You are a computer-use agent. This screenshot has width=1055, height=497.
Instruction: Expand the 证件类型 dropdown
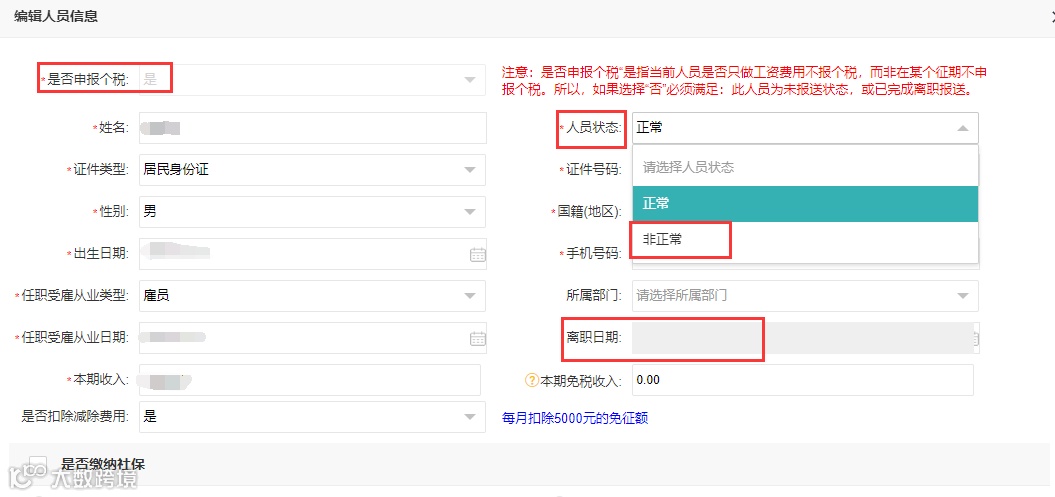pyautogui.click(x=469, y=170)
